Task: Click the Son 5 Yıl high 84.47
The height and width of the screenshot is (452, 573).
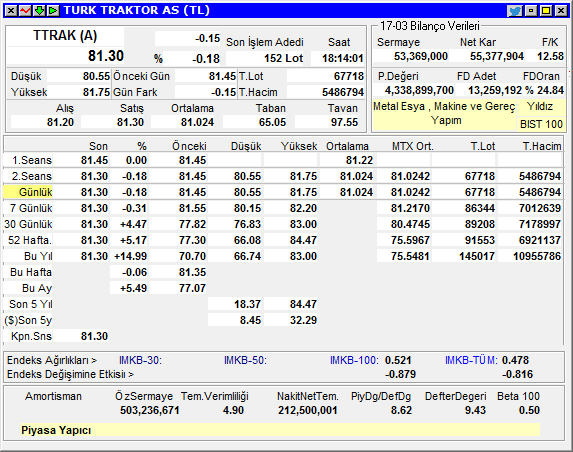Action: [x=303, y=304]
